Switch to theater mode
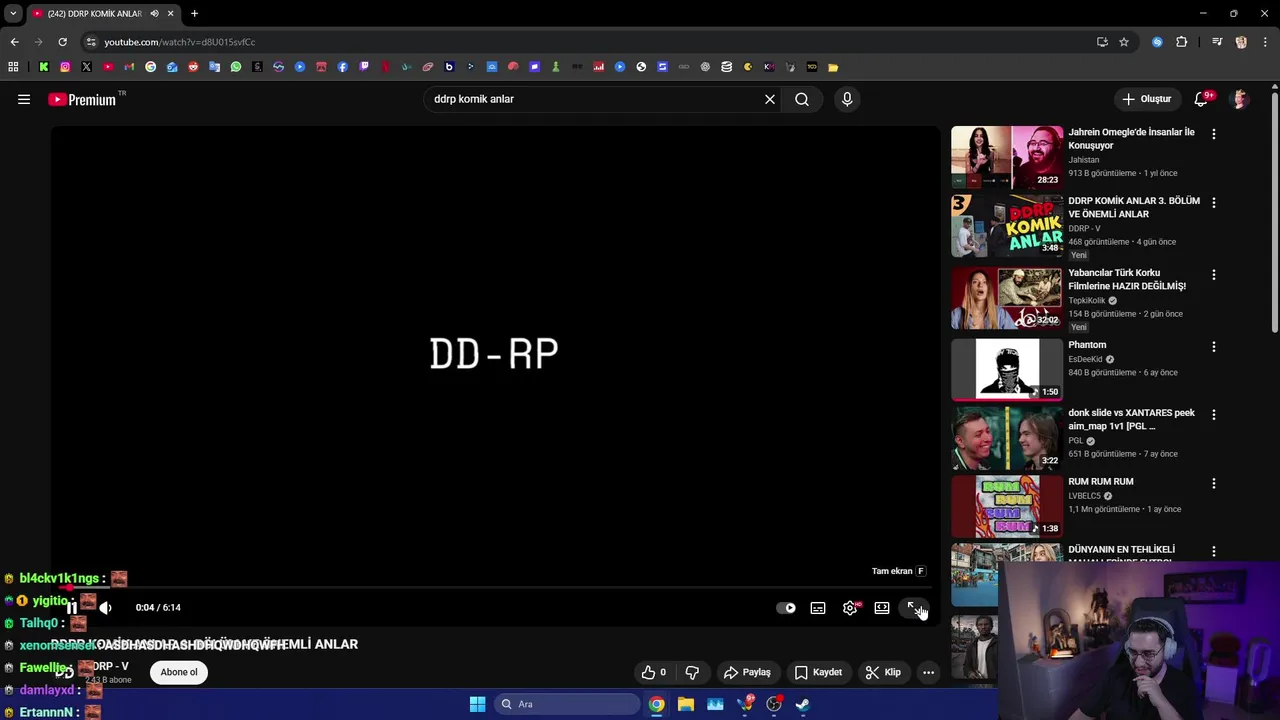The height and width of the screenshot is (720, 1280). click(882, 607)
